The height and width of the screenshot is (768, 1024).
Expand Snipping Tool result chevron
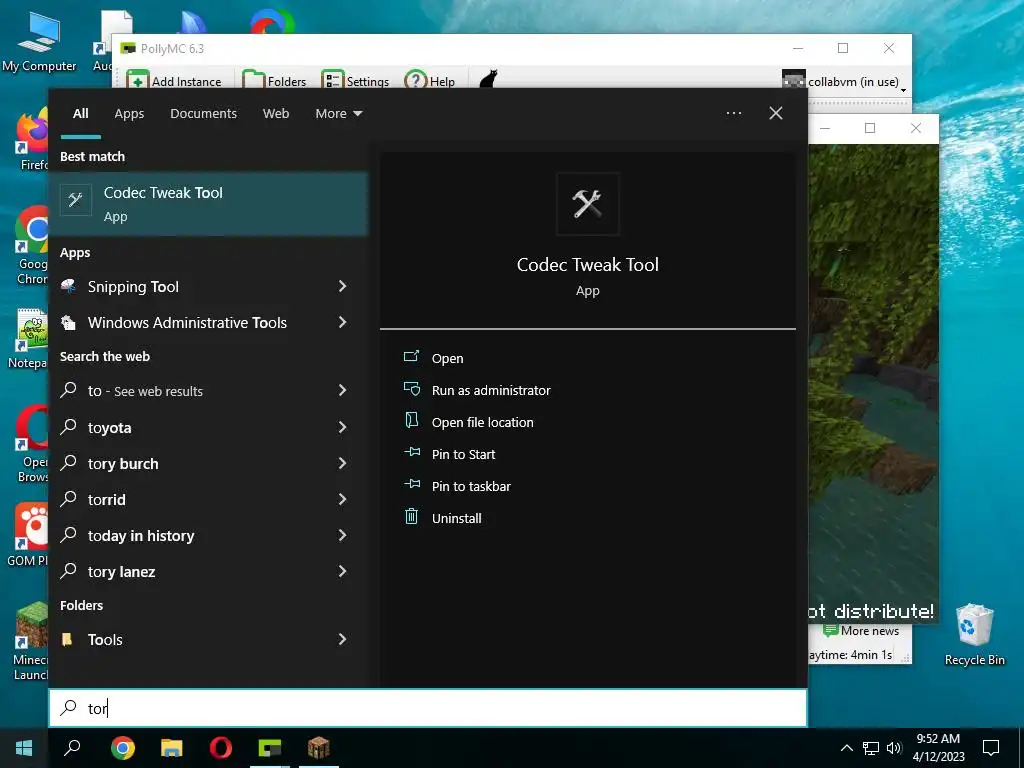342,286
